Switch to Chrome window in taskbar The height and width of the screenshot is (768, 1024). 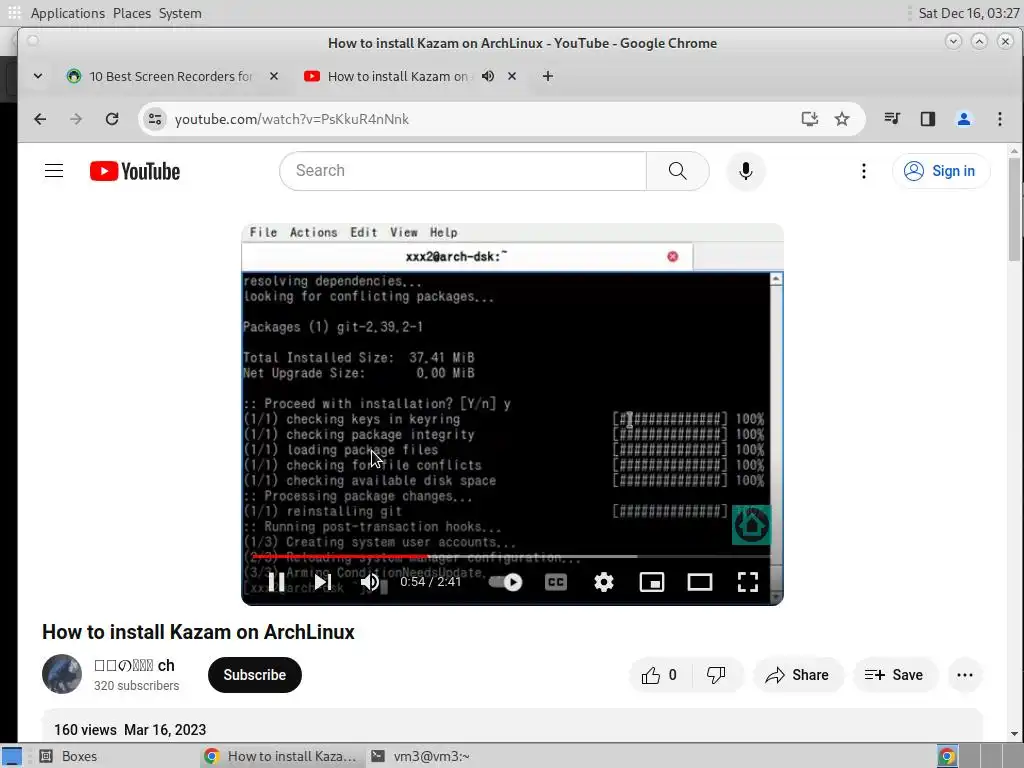click(x=281, y=756)
